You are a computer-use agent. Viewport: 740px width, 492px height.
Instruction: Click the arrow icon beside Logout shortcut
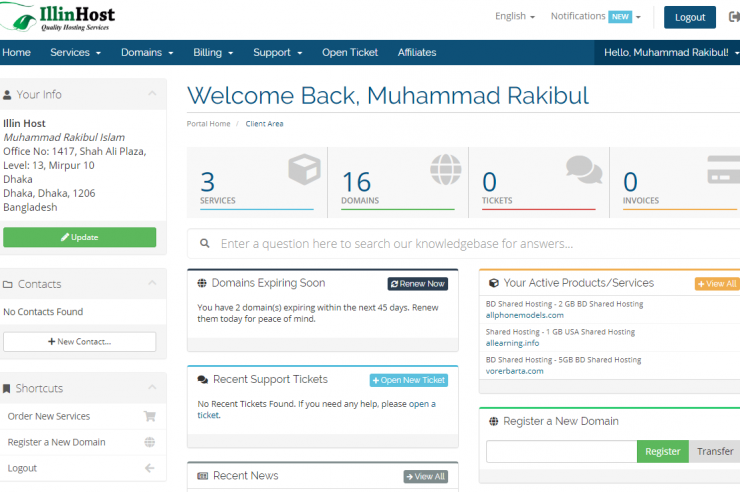point(150,468)
